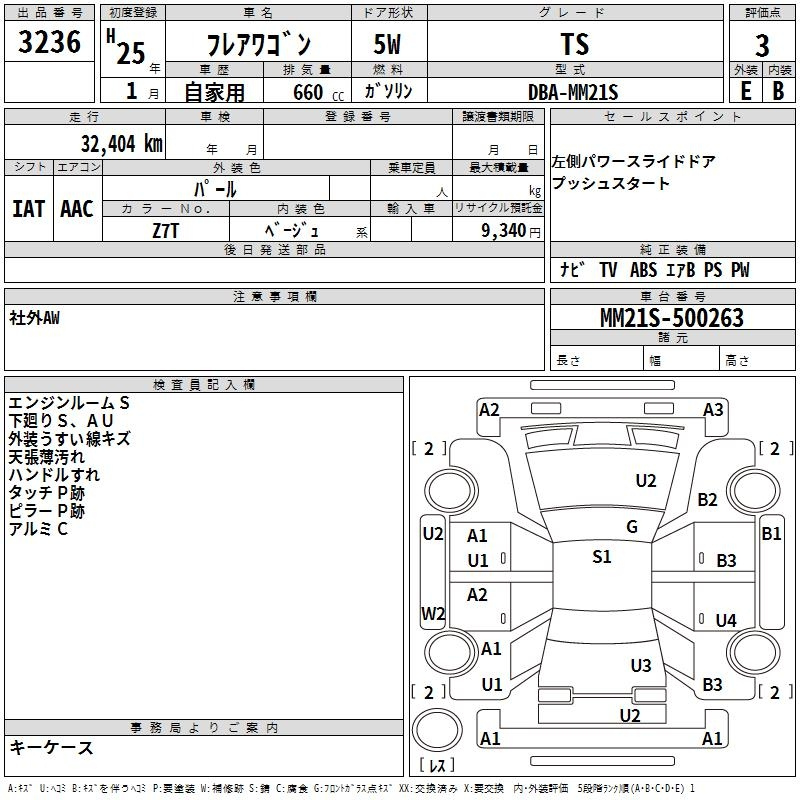This screenshot has height=800, width=800.
Task: Select the W2 repair mark on diagram
Action: [433, 613]
